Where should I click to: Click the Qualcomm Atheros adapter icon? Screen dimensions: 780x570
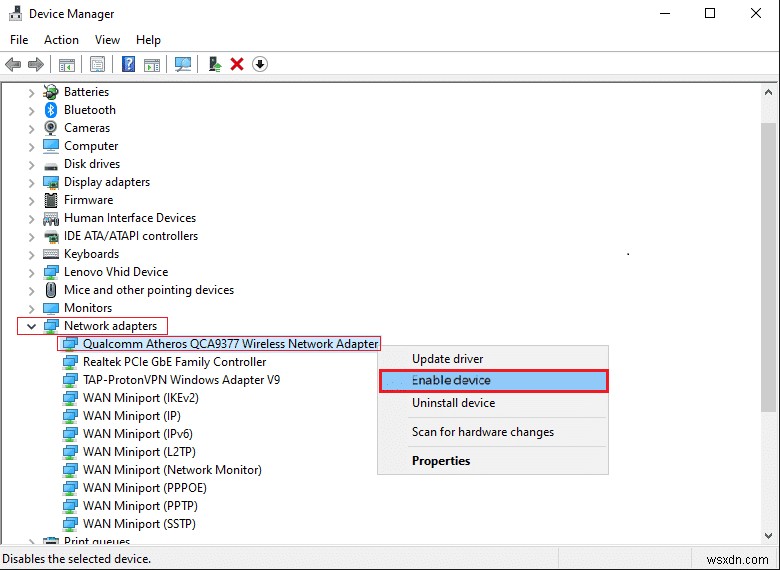pyautogui.click(x=70, y=344)
